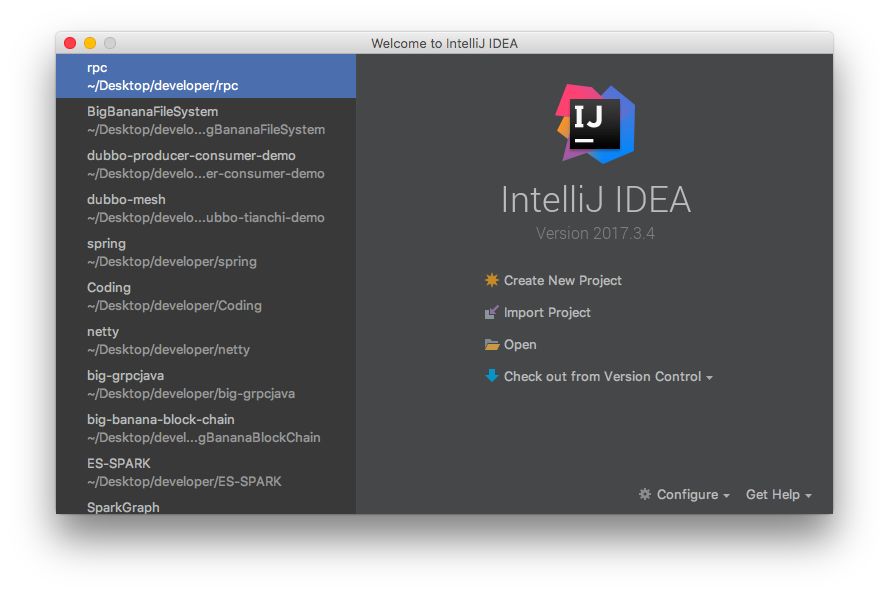Click path ending in gBananaBlockChain

click(204, 438)
